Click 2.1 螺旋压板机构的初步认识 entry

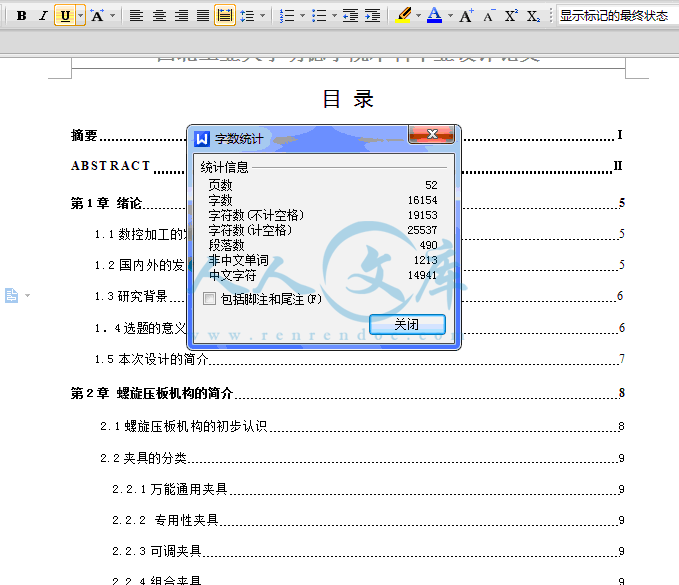(362, 427)
